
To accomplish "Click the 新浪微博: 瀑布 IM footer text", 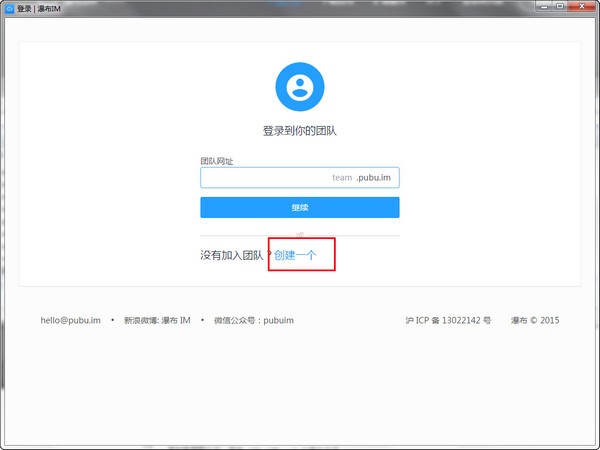I will tap(157, 320).
